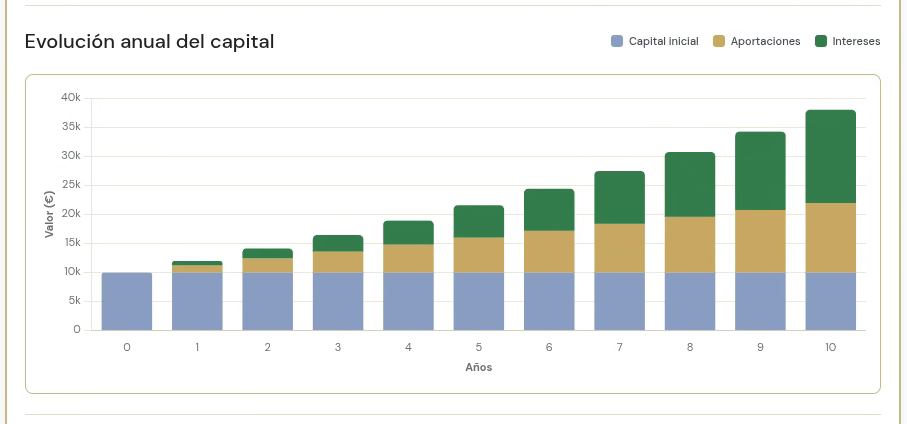
Task: Select the small green segment of year 1
Action: pos(197,263)
